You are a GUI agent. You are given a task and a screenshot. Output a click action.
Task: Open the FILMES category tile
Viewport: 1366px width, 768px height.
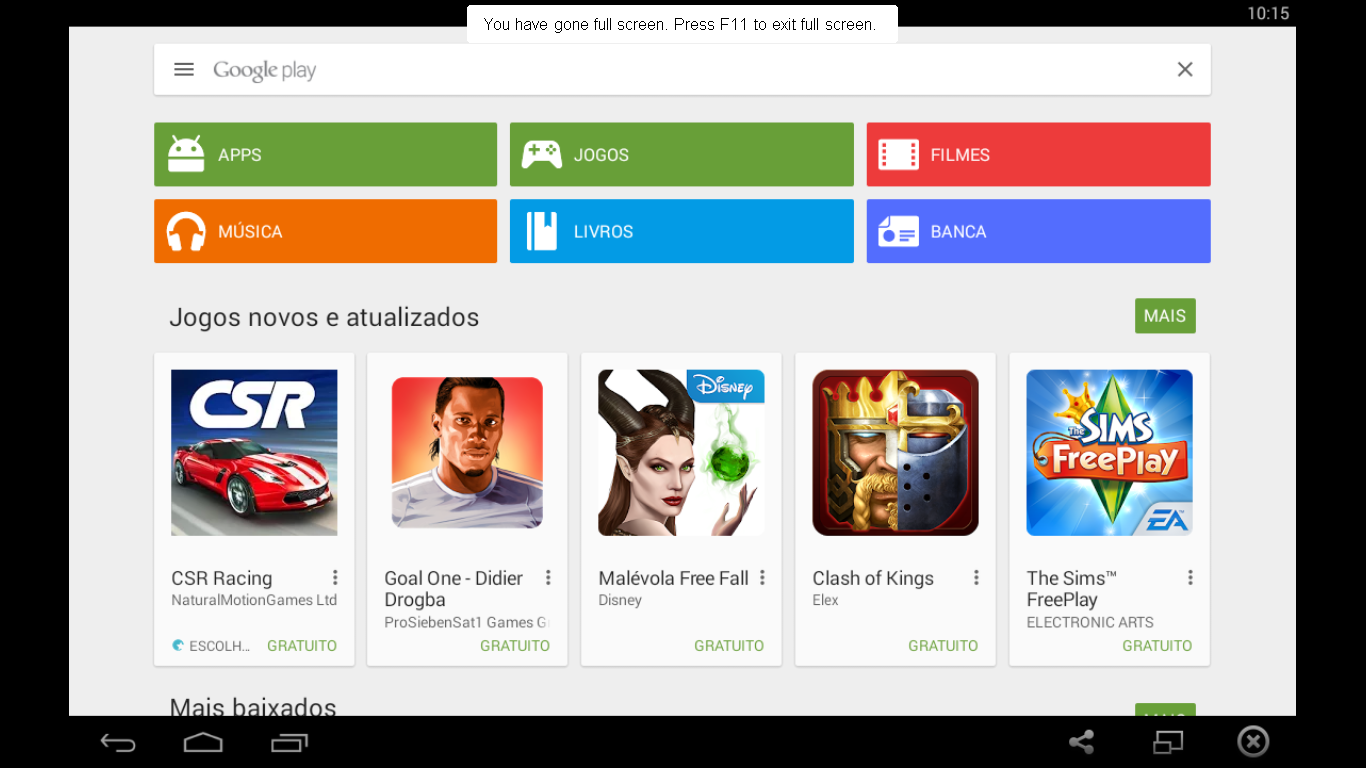[1038, 154]
